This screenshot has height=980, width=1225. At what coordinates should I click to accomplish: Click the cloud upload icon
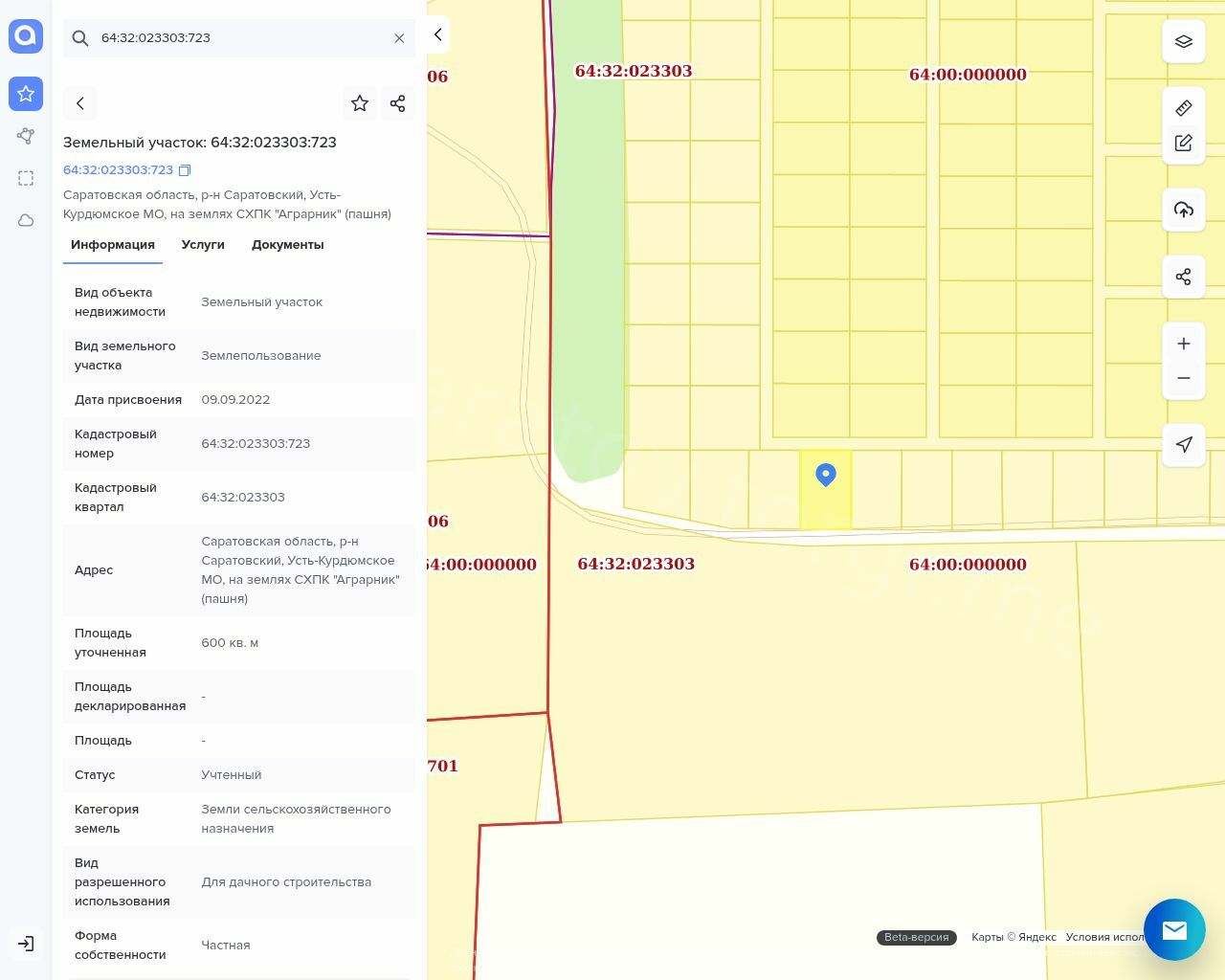1184,210
